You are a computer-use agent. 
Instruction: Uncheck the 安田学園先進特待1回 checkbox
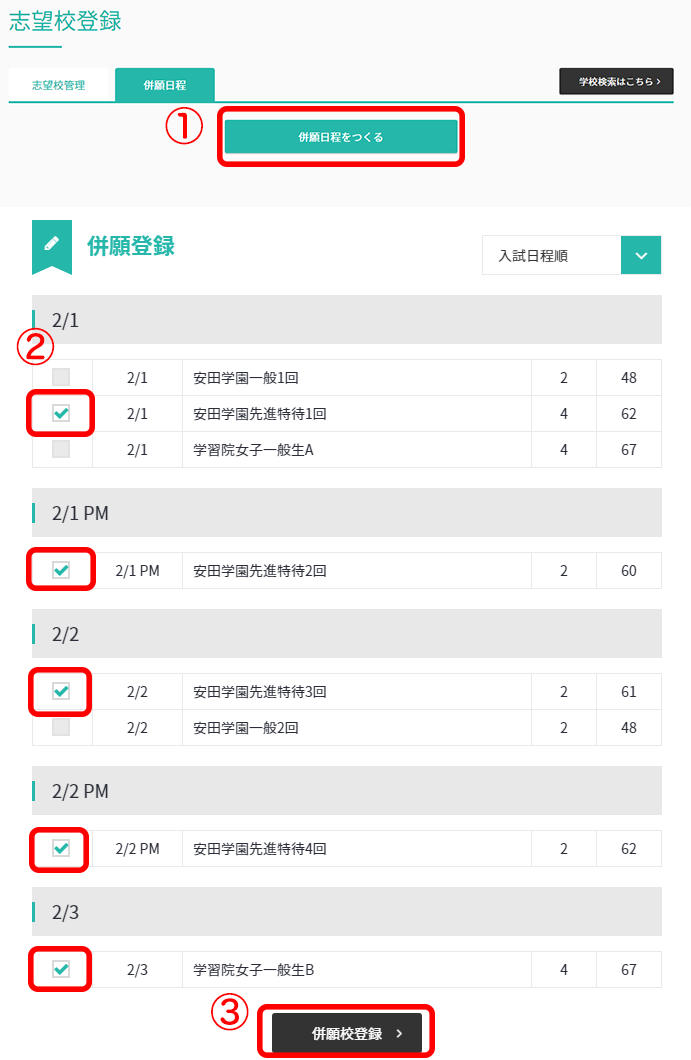(61, 413)
